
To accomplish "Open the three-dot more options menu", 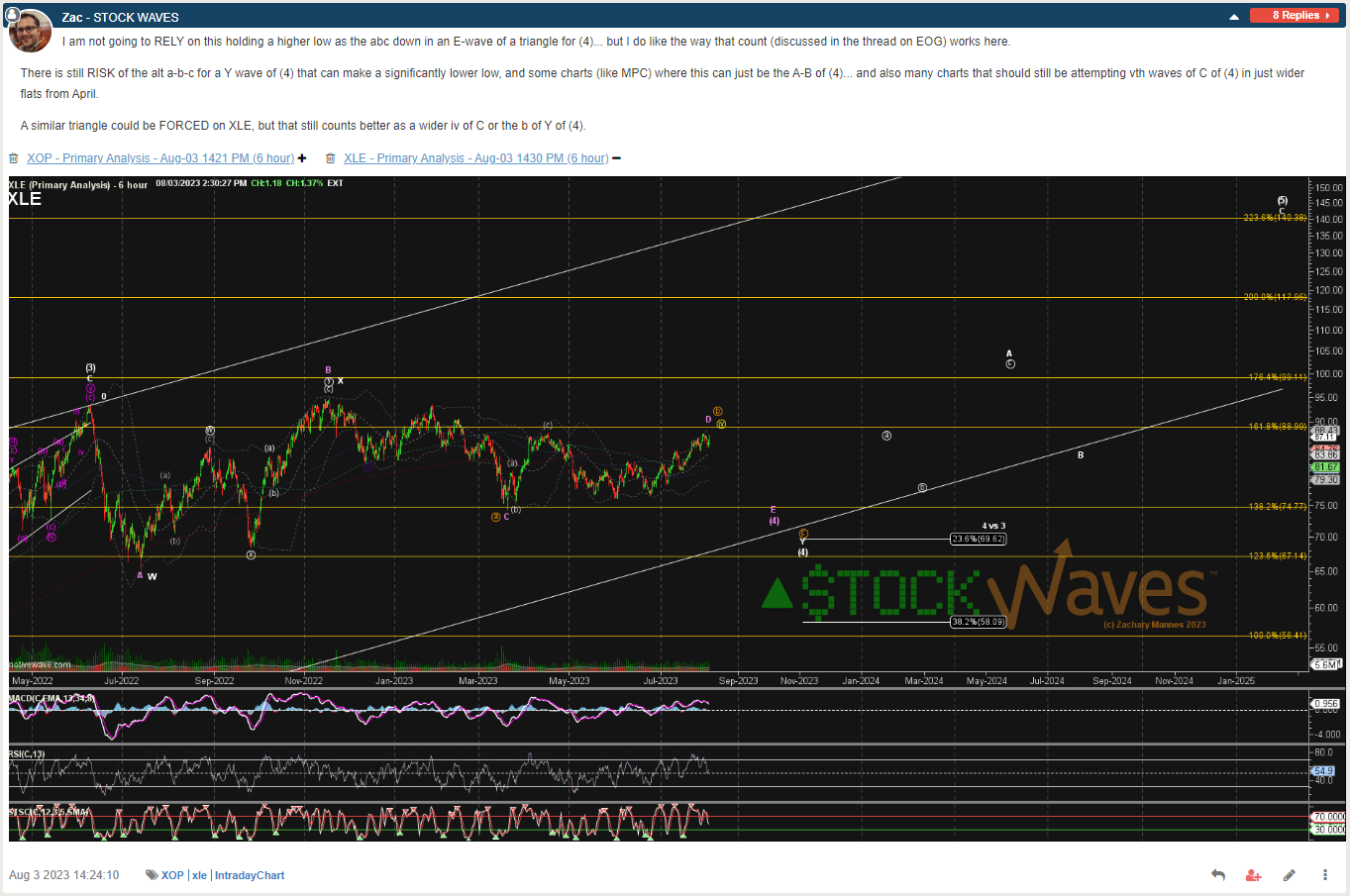I will [1325, 875].
